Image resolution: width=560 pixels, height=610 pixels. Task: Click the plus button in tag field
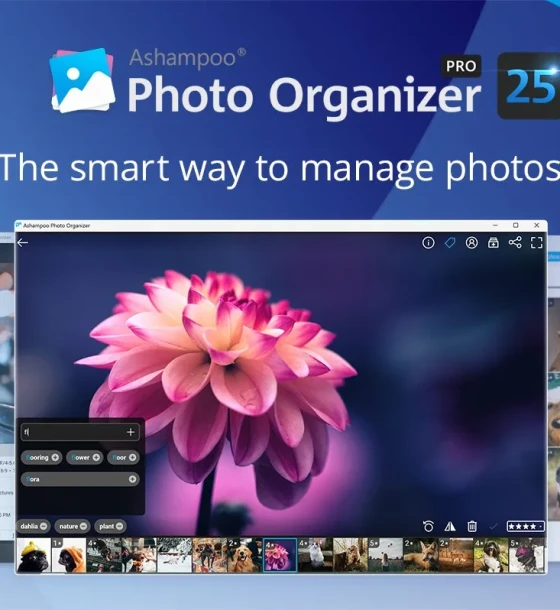coord(130,432)
